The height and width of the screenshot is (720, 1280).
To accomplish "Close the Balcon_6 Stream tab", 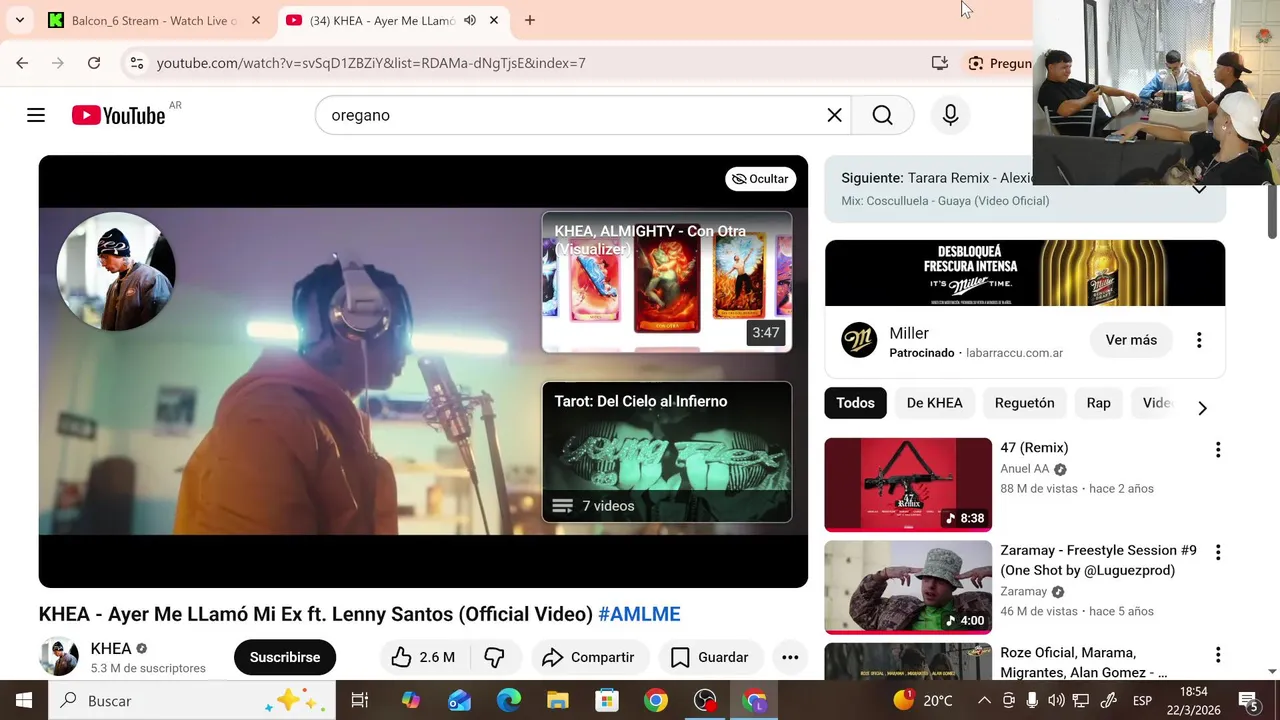I will 255,20.
